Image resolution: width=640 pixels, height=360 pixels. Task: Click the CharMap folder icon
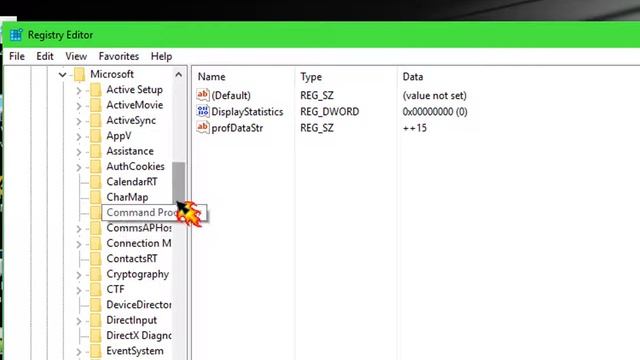pos(96,197)
